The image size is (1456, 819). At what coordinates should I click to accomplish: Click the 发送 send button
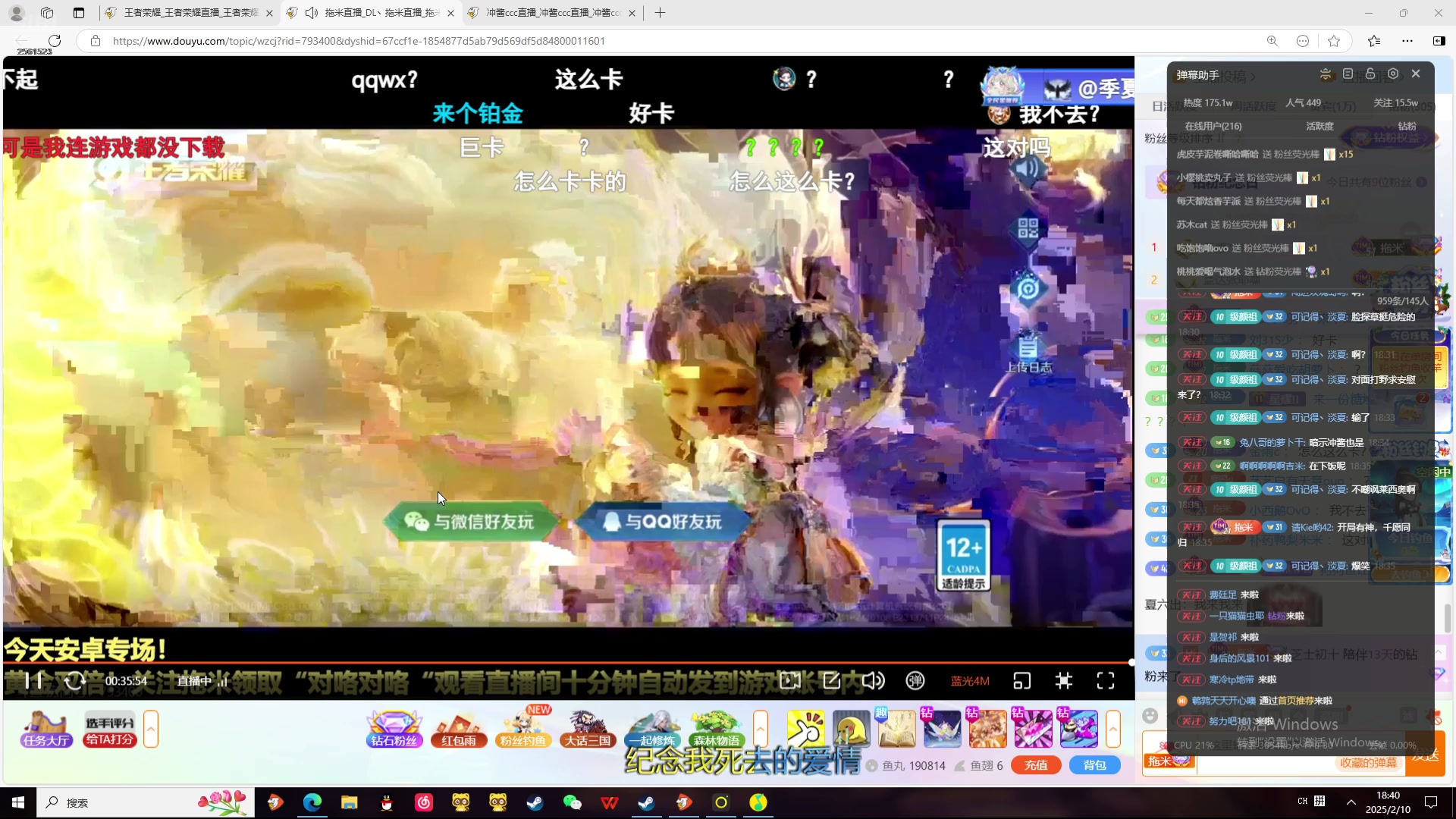click(x=1426, y=754)
